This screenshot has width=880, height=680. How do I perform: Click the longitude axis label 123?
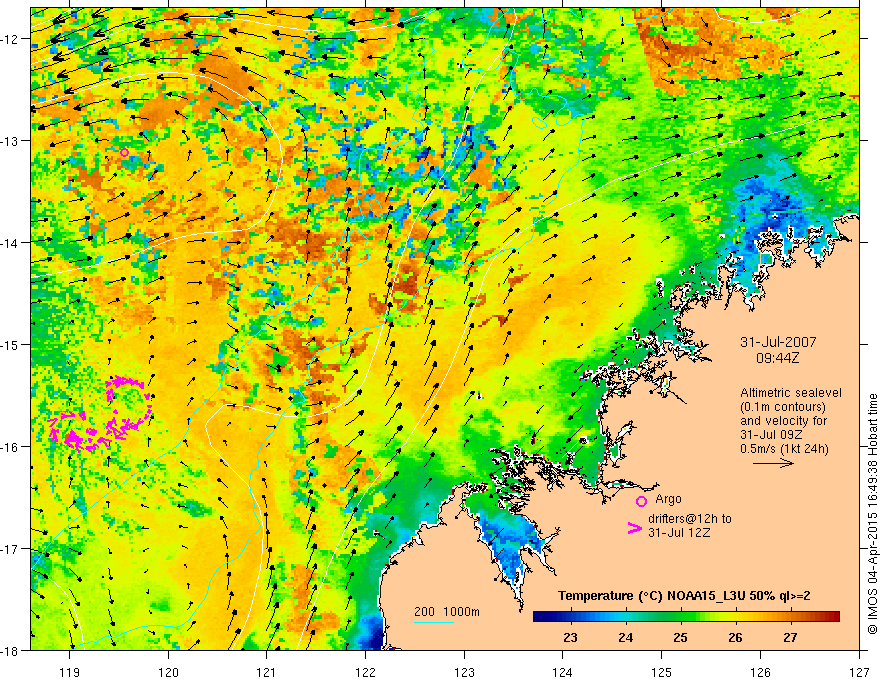464,672
